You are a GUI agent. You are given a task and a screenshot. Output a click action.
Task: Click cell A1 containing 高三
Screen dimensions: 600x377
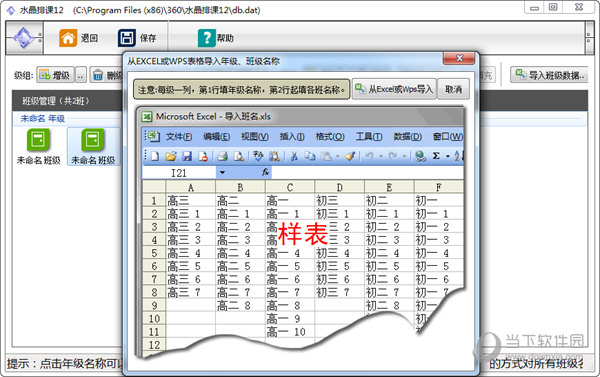[191, 201]
